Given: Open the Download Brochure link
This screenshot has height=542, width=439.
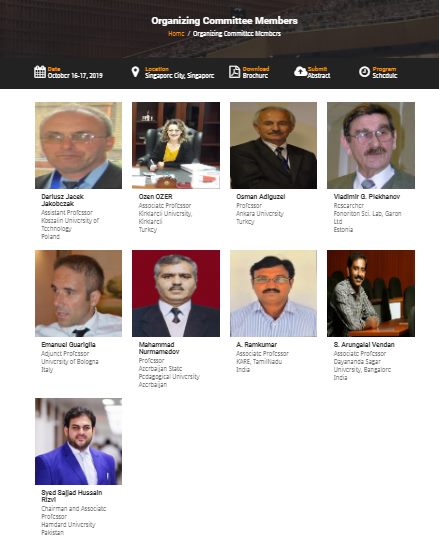Looking at the screenshot, I should click(256, 72).
